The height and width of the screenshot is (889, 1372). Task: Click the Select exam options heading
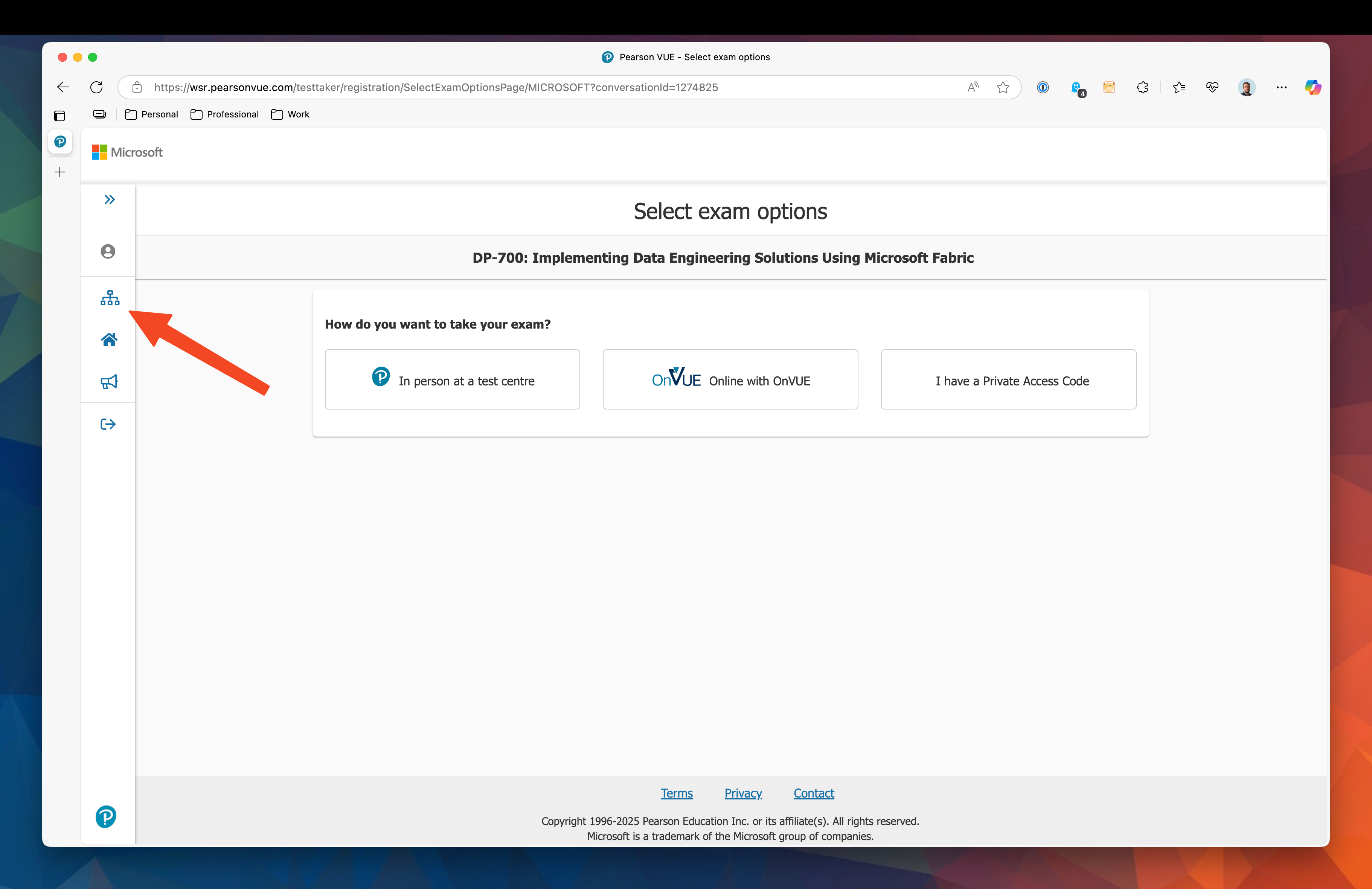click(x=730, y=212)
